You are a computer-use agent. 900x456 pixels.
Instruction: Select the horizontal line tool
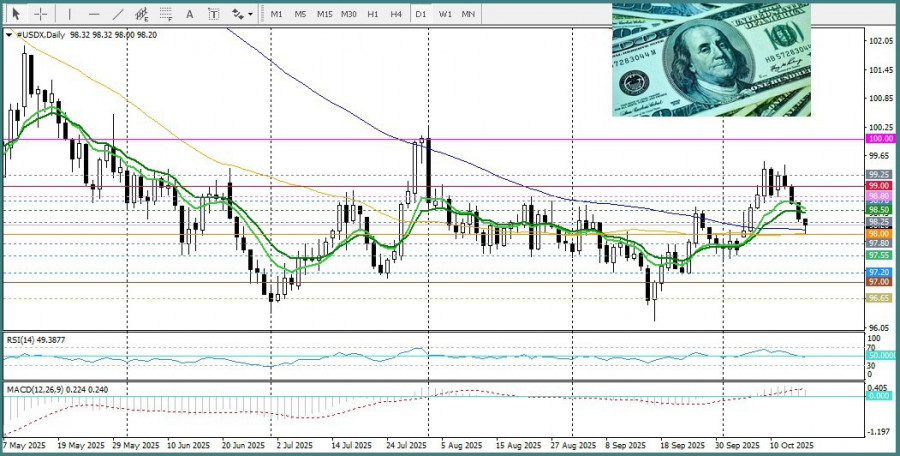click(x=94, y=14)
